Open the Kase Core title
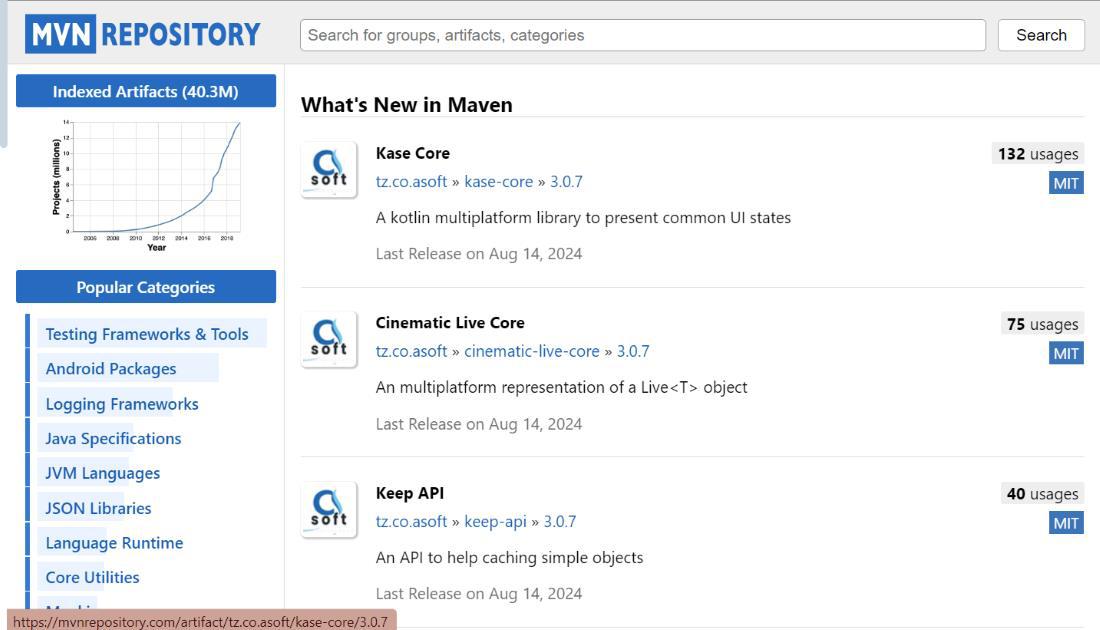 (x=412, y=153)
